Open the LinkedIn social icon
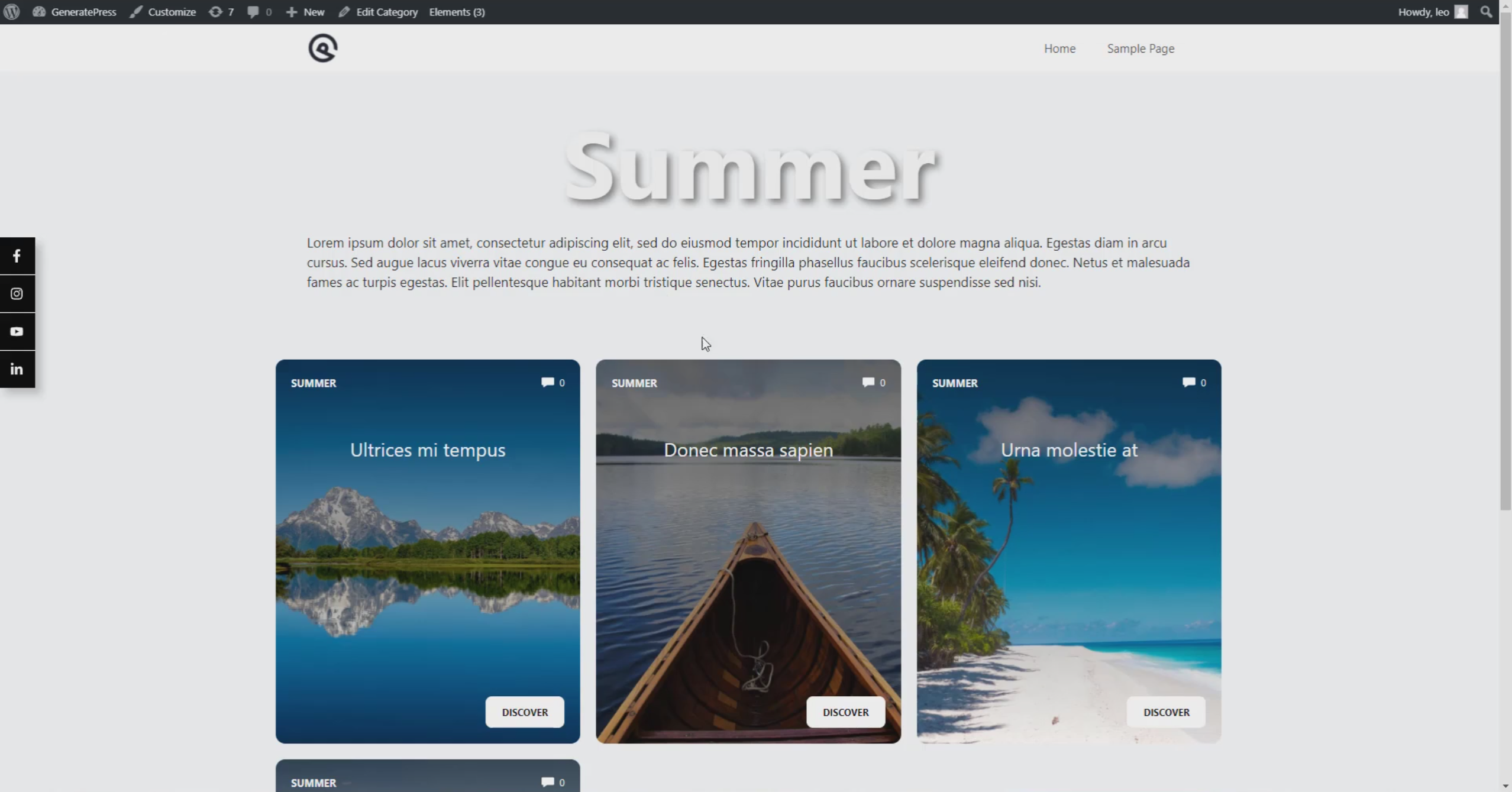1512x792 pixels. pos(17,370)
